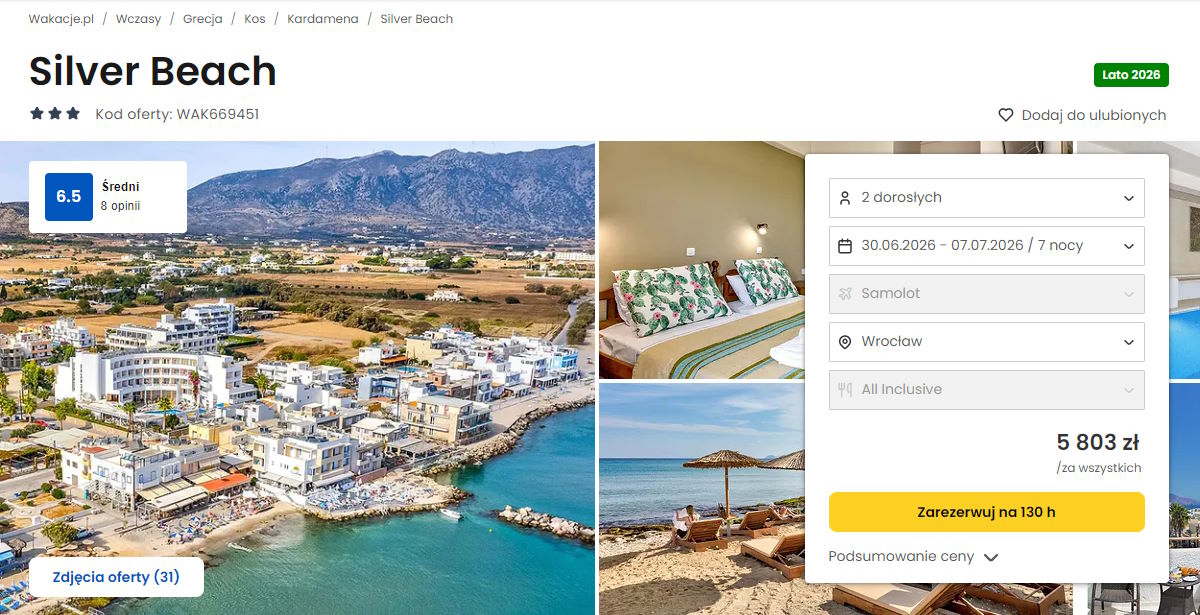Click the Lato 2026 green badge
The image size is (1200, 615).
tap(1130, 75)
